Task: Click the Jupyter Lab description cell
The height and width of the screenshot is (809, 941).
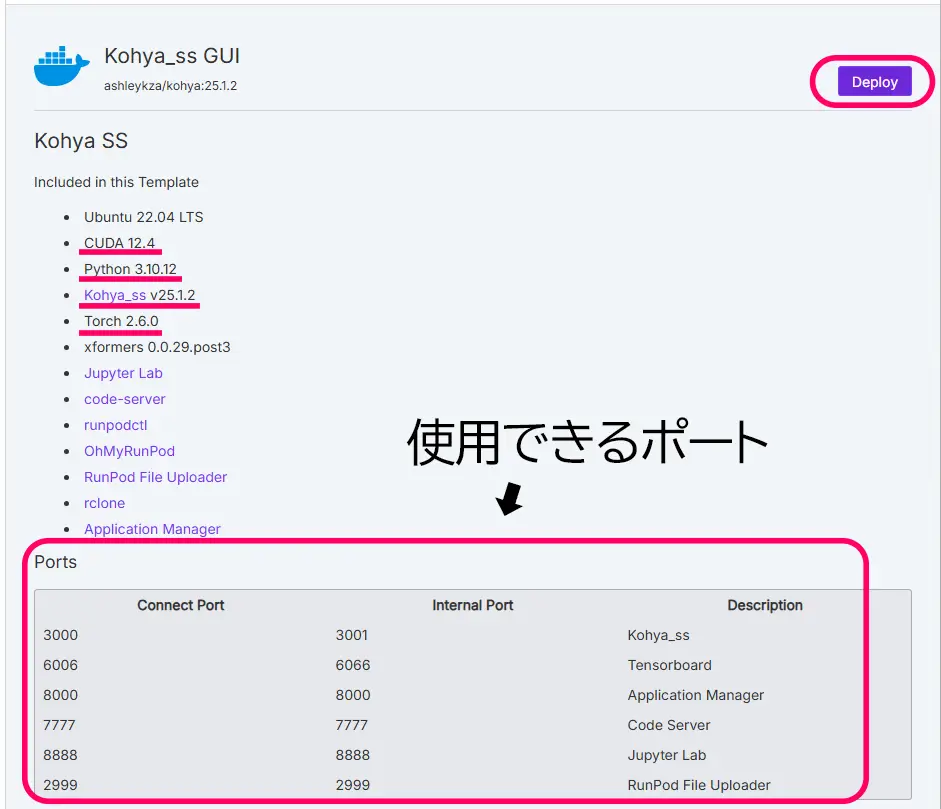Action: tap(667, 755)
